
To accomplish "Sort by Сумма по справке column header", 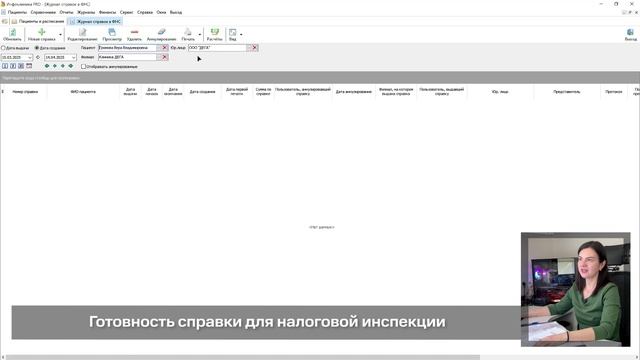I will click(x=263, y=92).
